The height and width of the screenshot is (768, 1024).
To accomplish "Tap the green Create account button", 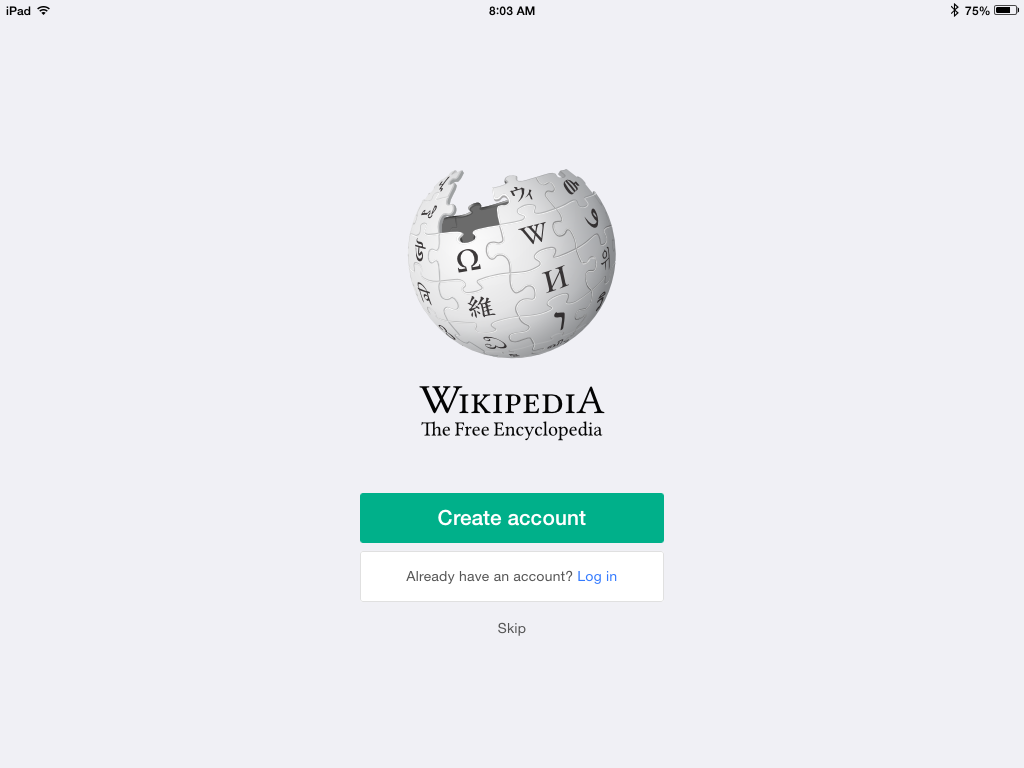I will 511,518.
